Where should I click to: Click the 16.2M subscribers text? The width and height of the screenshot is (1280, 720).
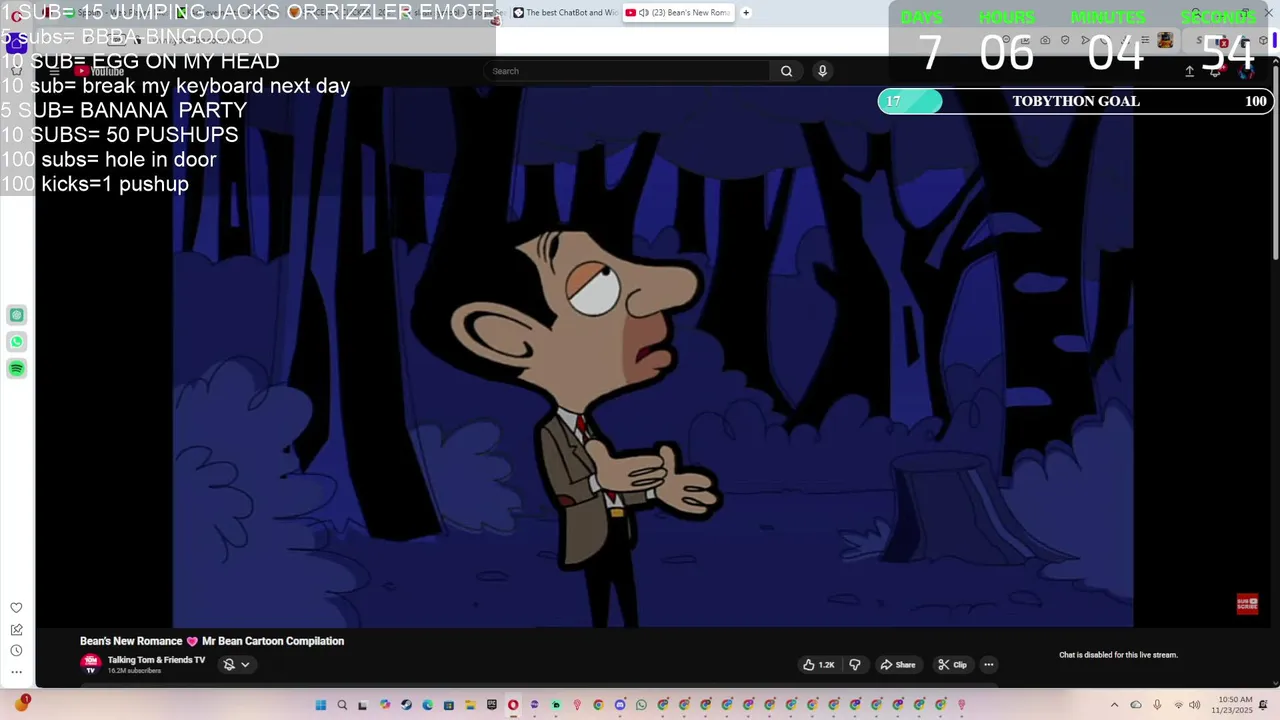pos(134,671)
